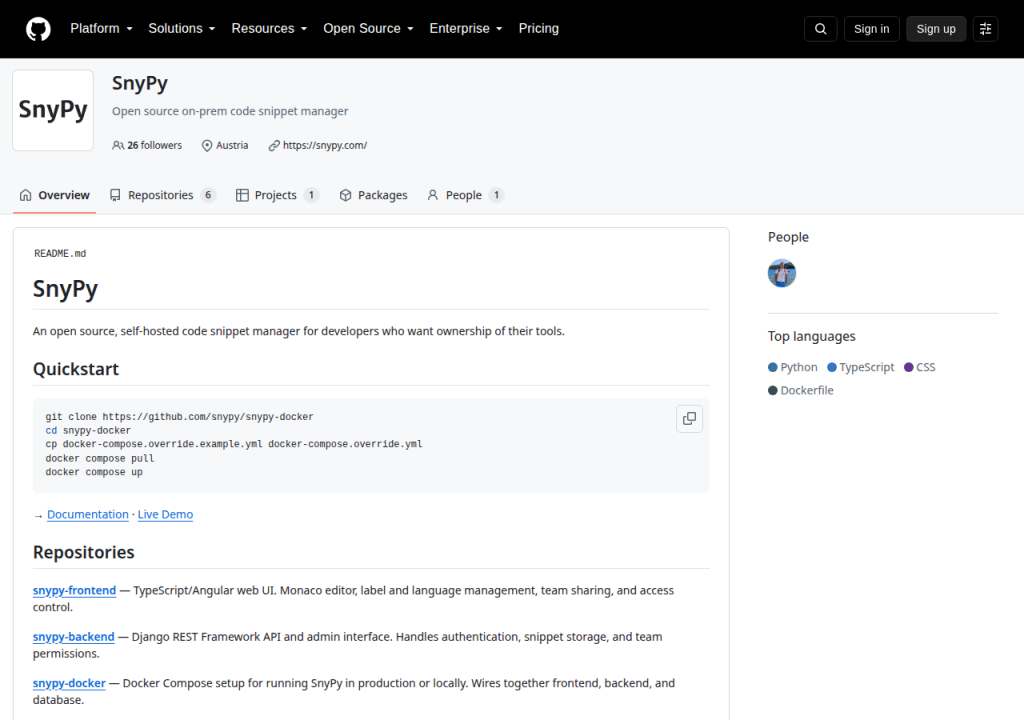Click the location pin icon beside Austria
The height and width of the screenshot is (720, 1024).
click(207, 145)
